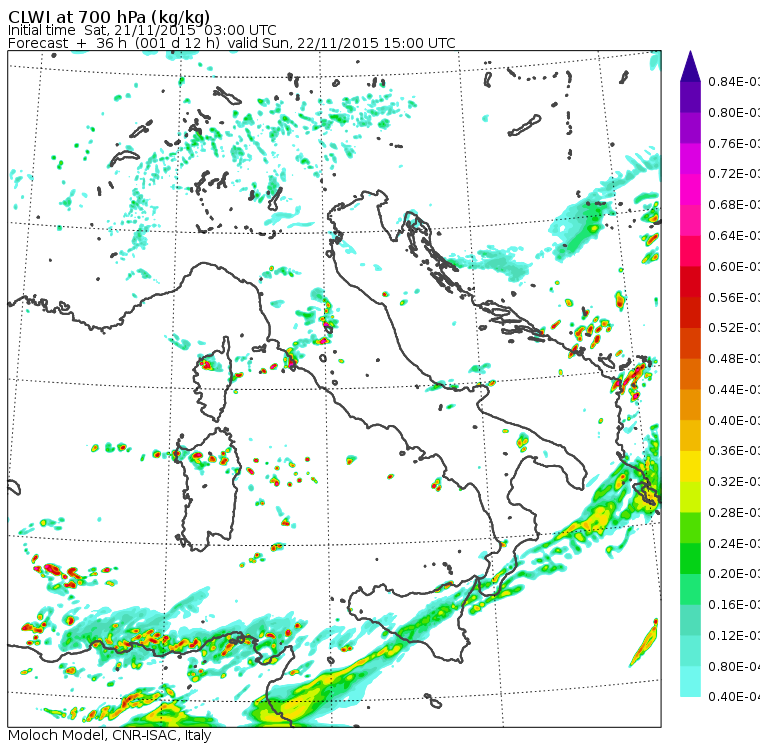
Task: Click the 0.36E-03 legend label
Action: pos(733,451)
